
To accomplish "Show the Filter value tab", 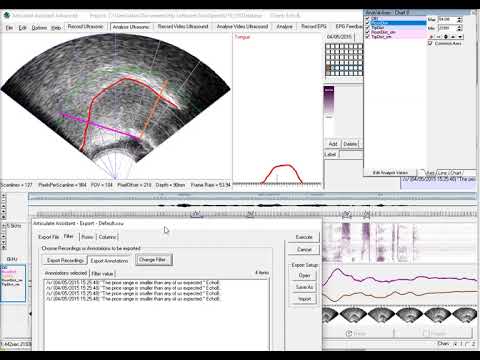I will [102, 274].
